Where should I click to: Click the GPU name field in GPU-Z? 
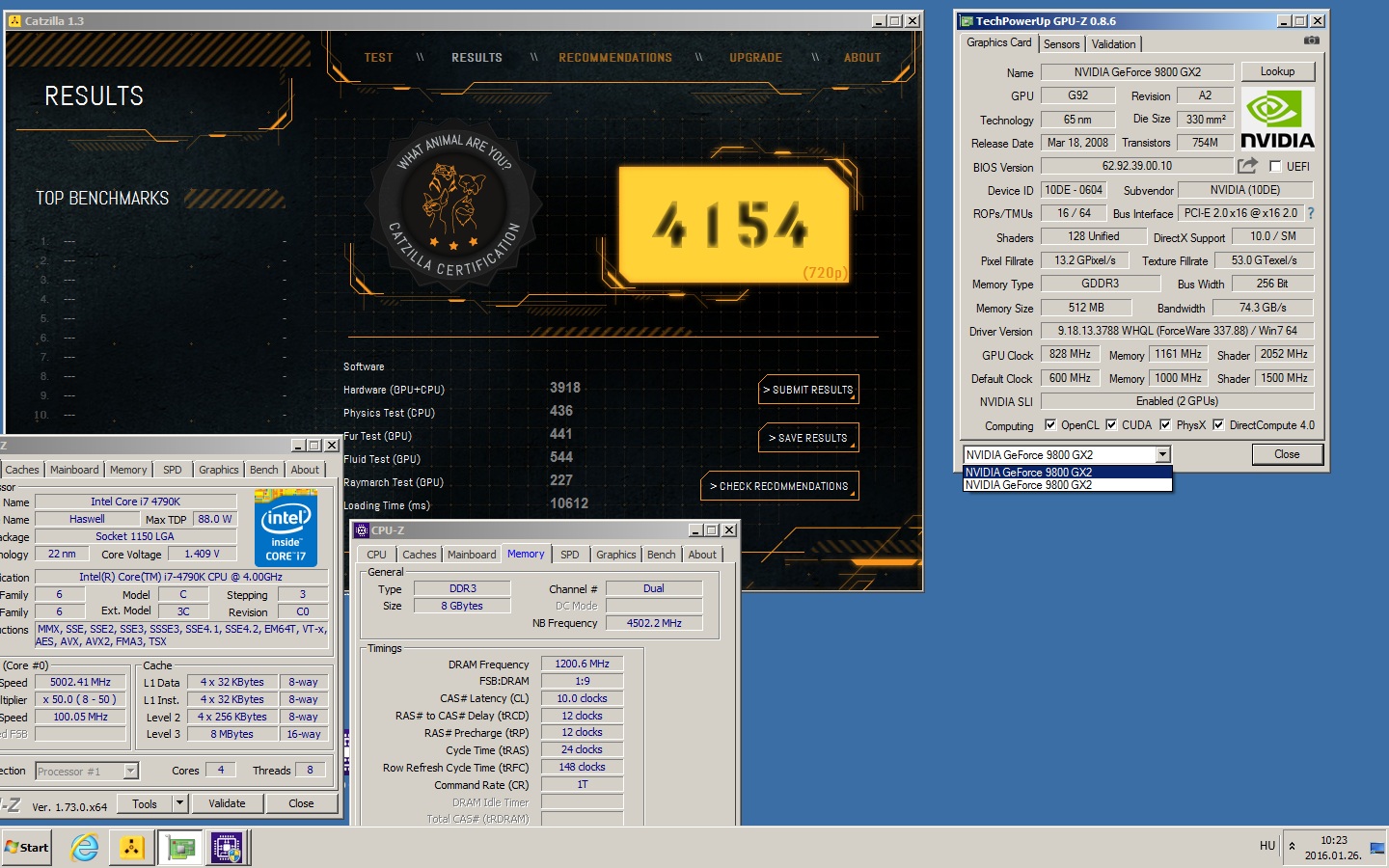(1137, 71)
